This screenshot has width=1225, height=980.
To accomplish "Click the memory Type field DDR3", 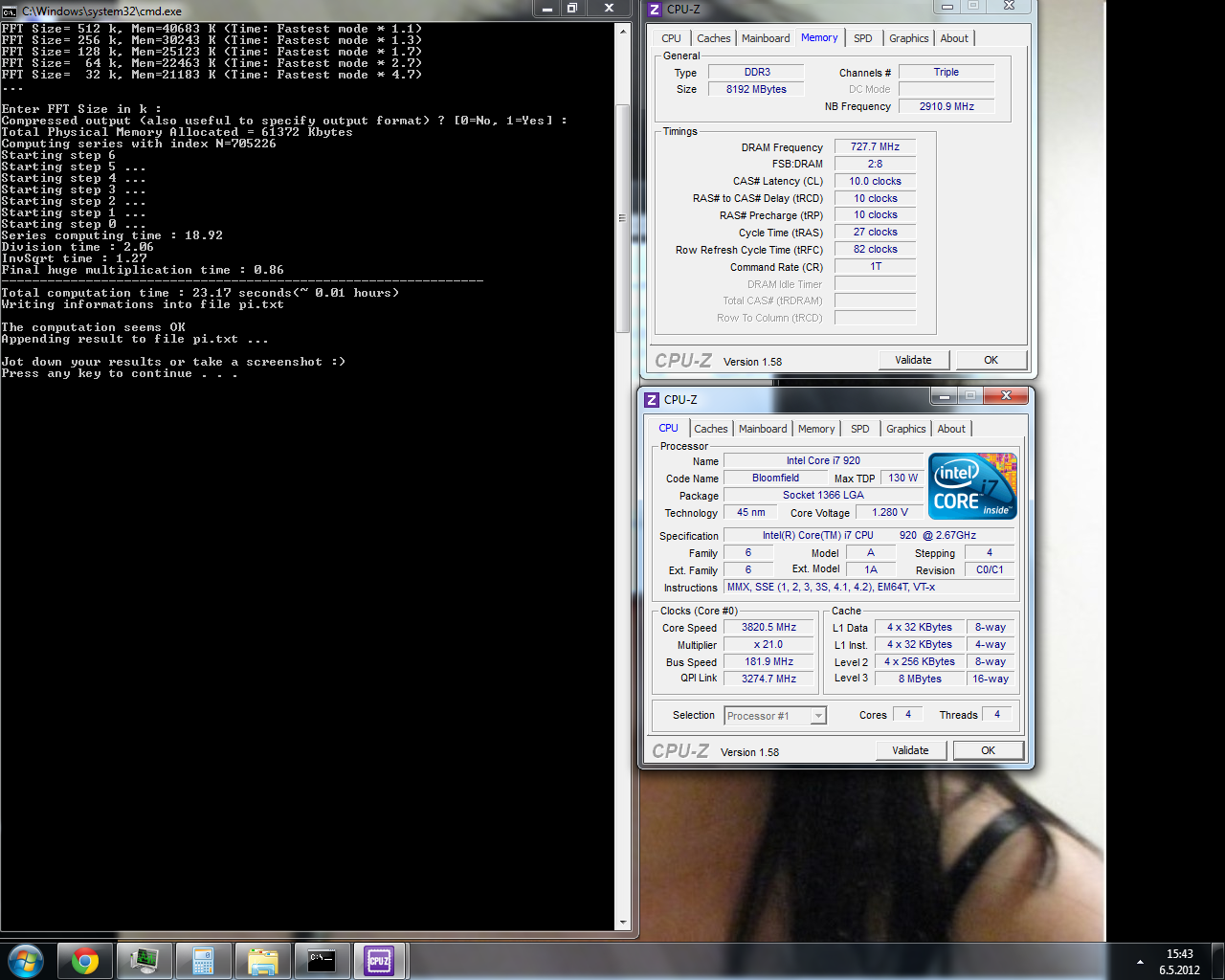I will [x=756, y=72].
